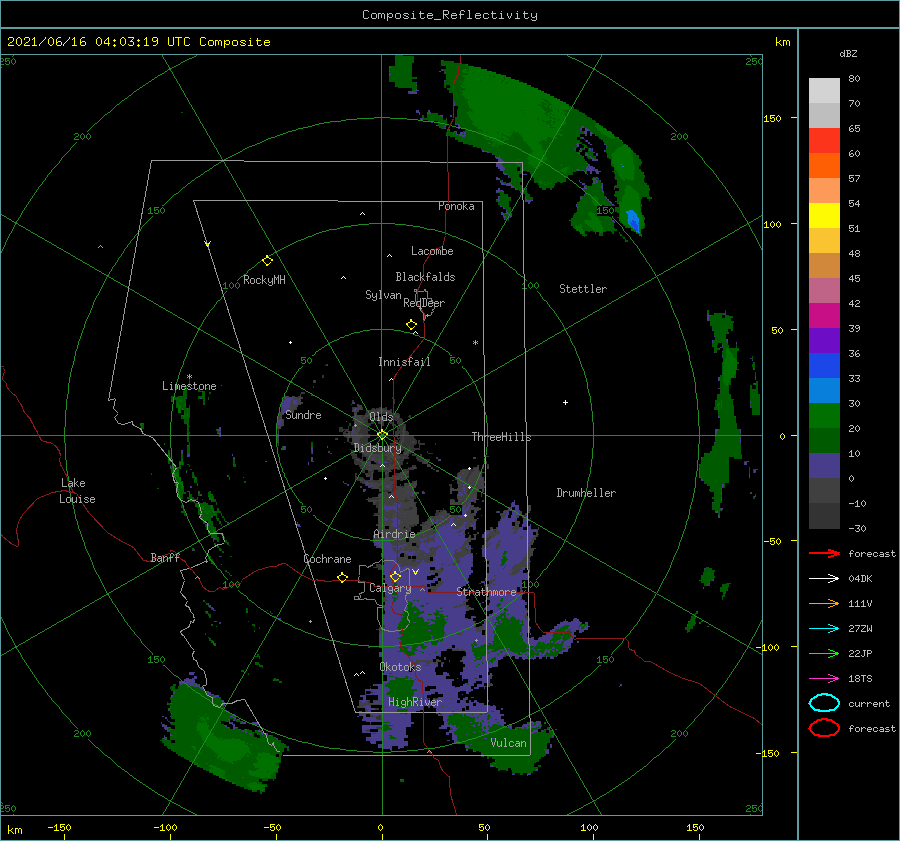
Task: Click the yellow diamond marker below Cochrane
Action: [x=343, y=577]
